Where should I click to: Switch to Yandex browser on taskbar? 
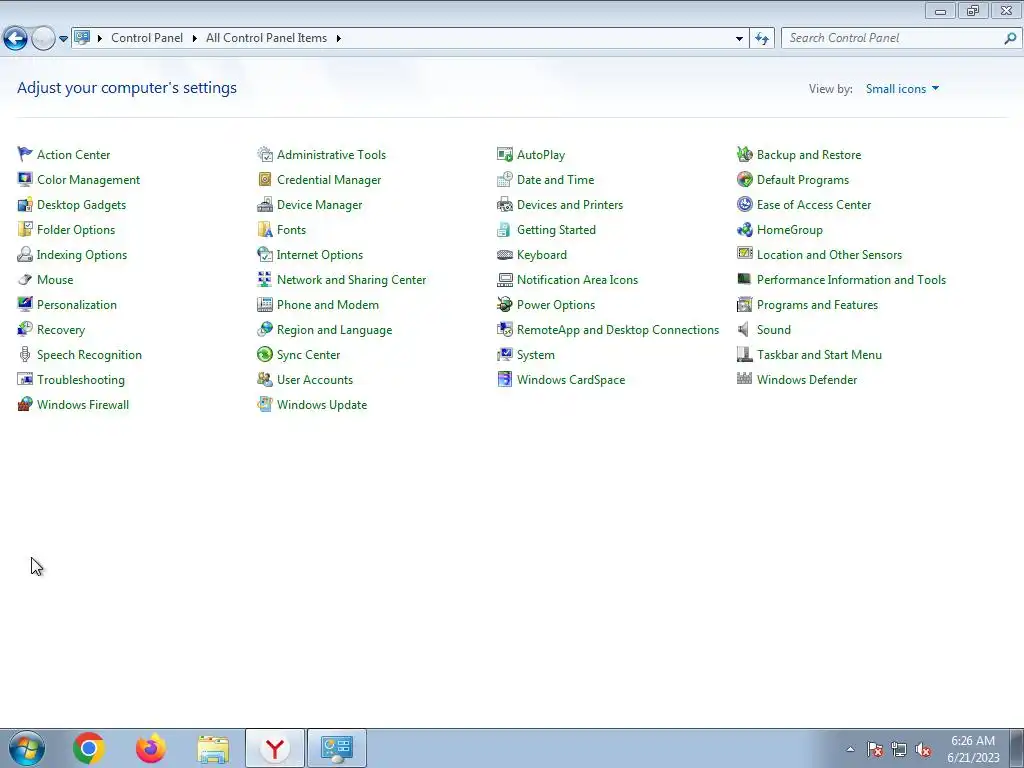pos(275,748)
